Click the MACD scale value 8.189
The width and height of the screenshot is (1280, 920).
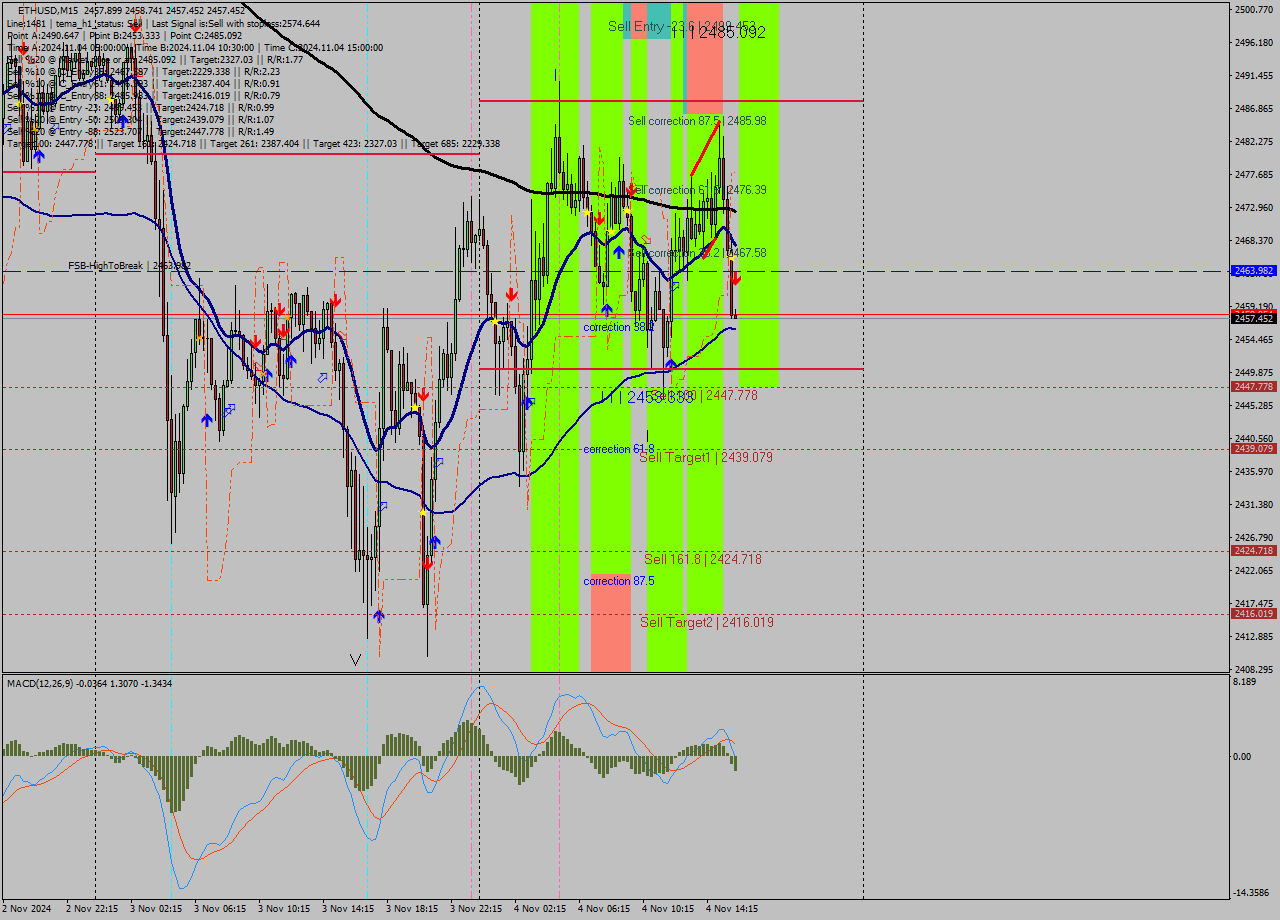click(1245, 682)
